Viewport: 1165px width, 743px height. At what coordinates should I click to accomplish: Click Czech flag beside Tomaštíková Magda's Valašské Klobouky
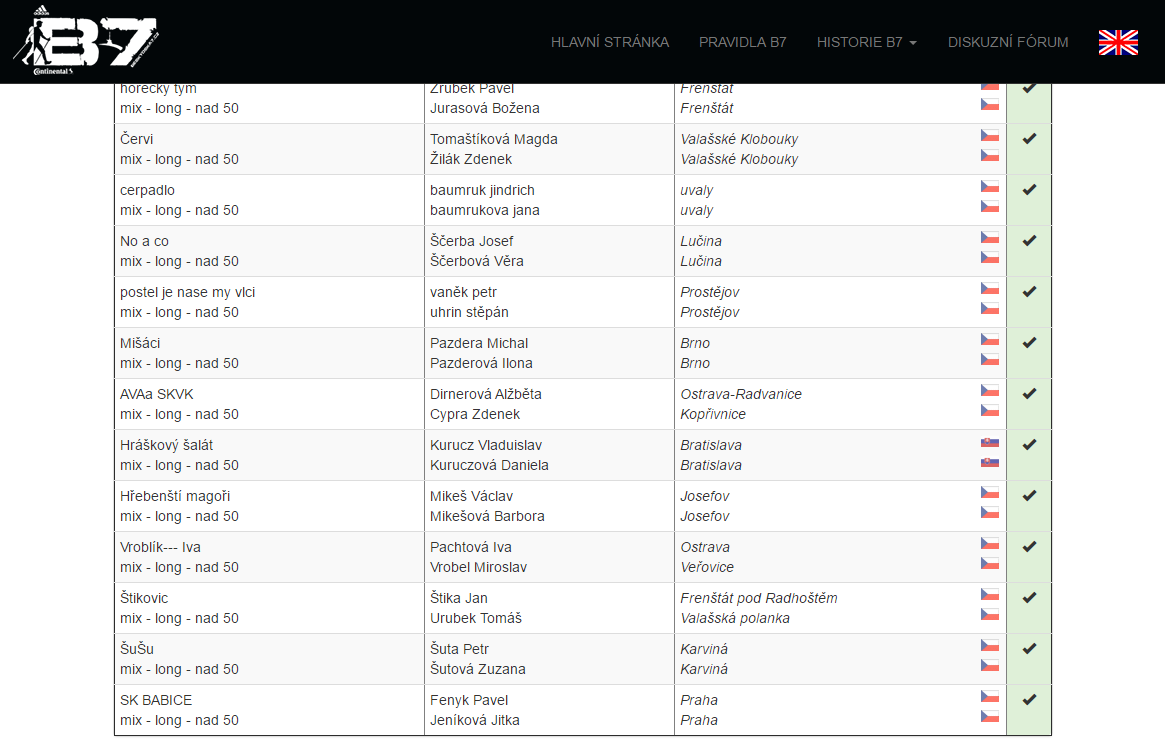click(x=990, y=136)
